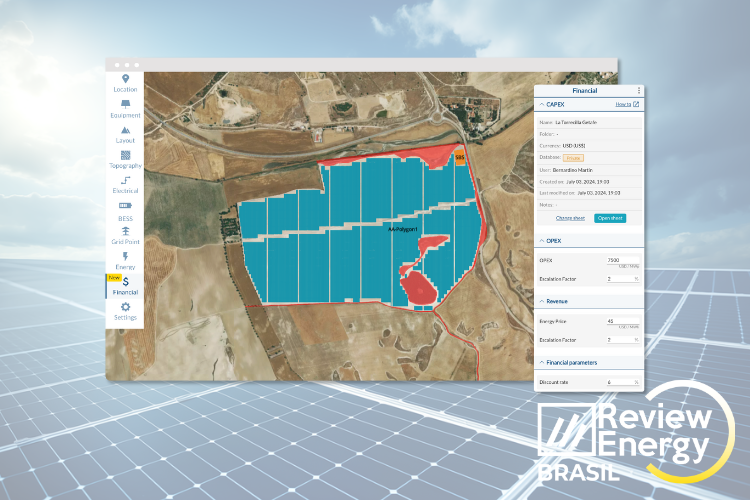
Task: Click the Change sheet link
Action: (570, 218)
